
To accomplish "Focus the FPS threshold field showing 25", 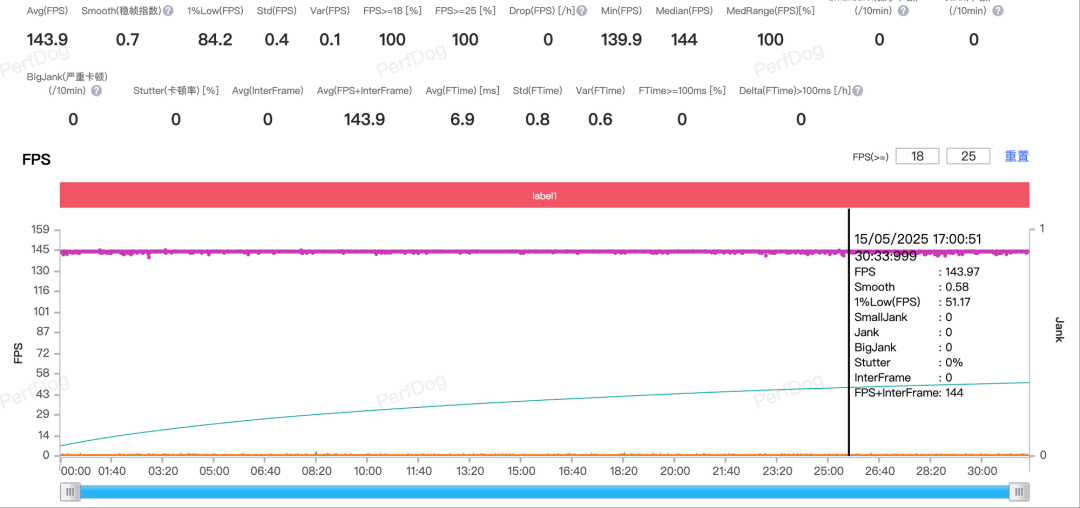I will 968,156.
